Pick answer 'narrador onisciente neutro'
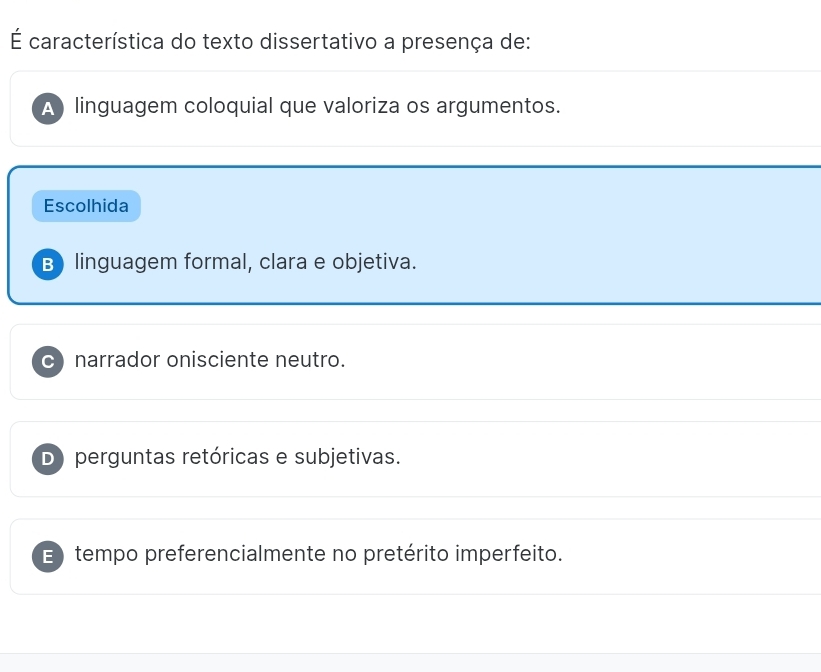Screen dimensions: 821x672 pos(210,359)
